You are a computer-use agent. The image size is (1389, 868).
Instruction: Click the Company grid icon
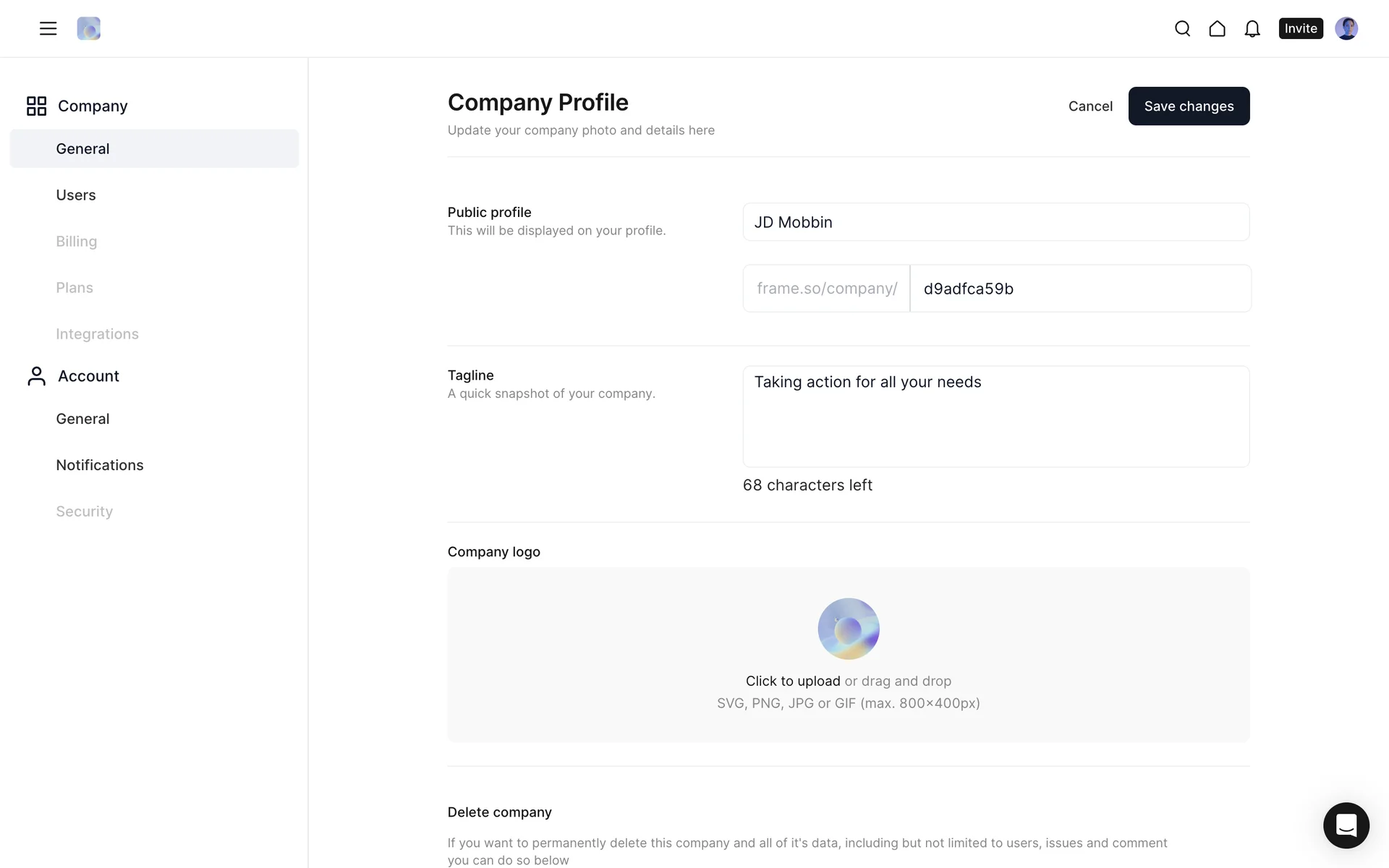pos(36,106)
